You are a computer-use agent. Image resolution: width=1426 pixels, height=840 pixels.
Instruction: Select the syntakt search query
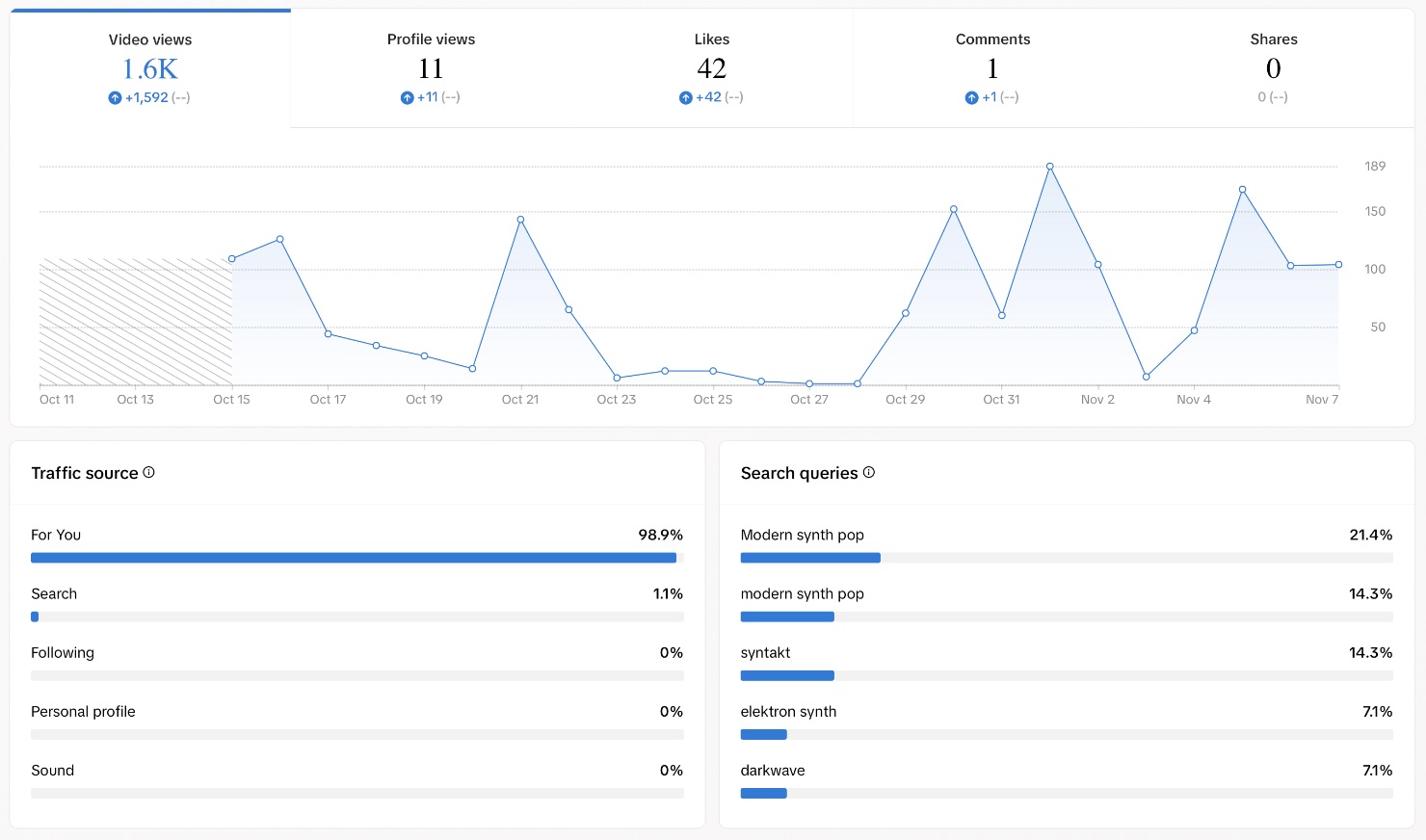click(765, 652)
